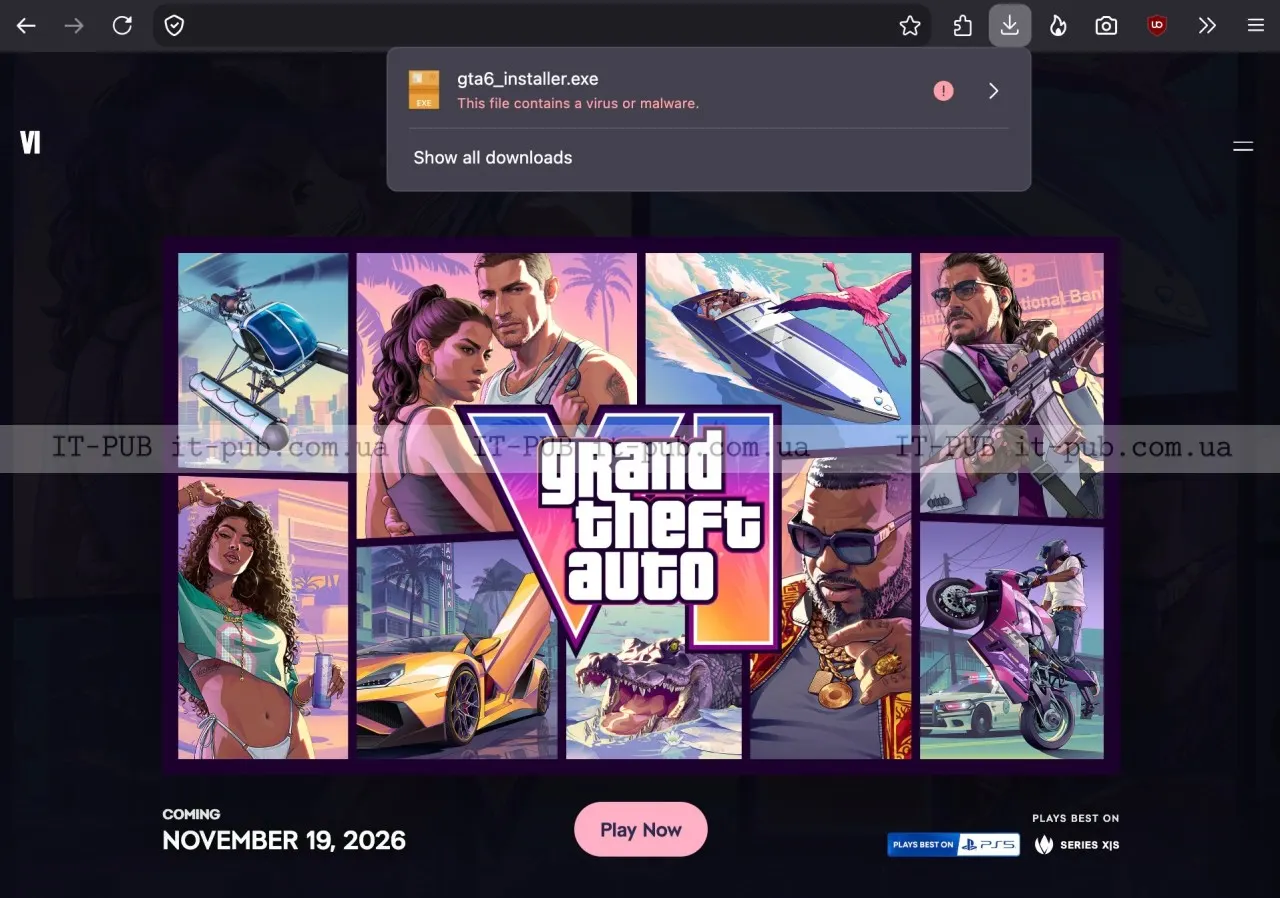Open the browser application menu

tap(1256, 26)
